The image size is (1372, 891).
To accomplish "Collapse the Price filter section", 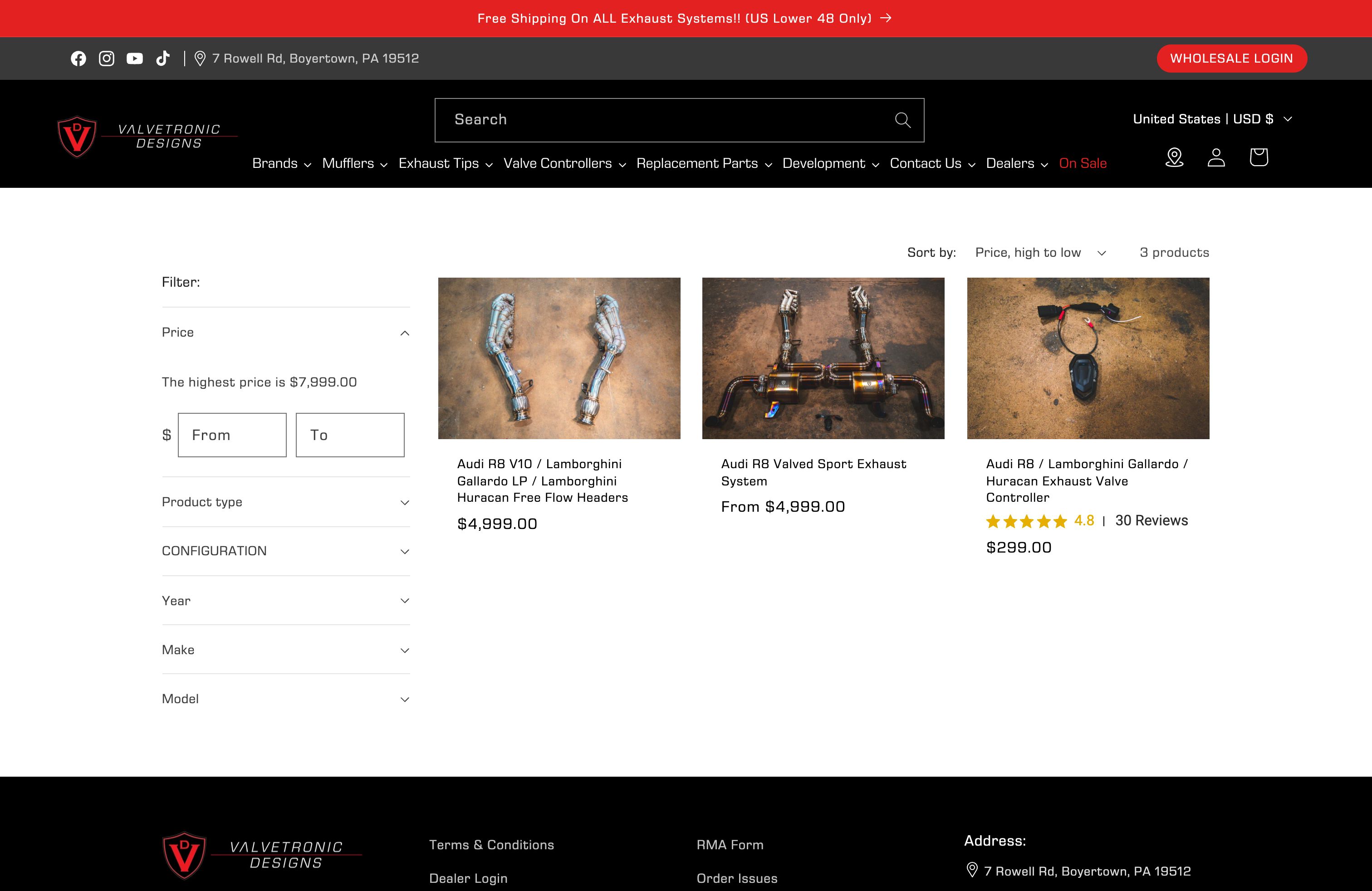I will 285,333.
